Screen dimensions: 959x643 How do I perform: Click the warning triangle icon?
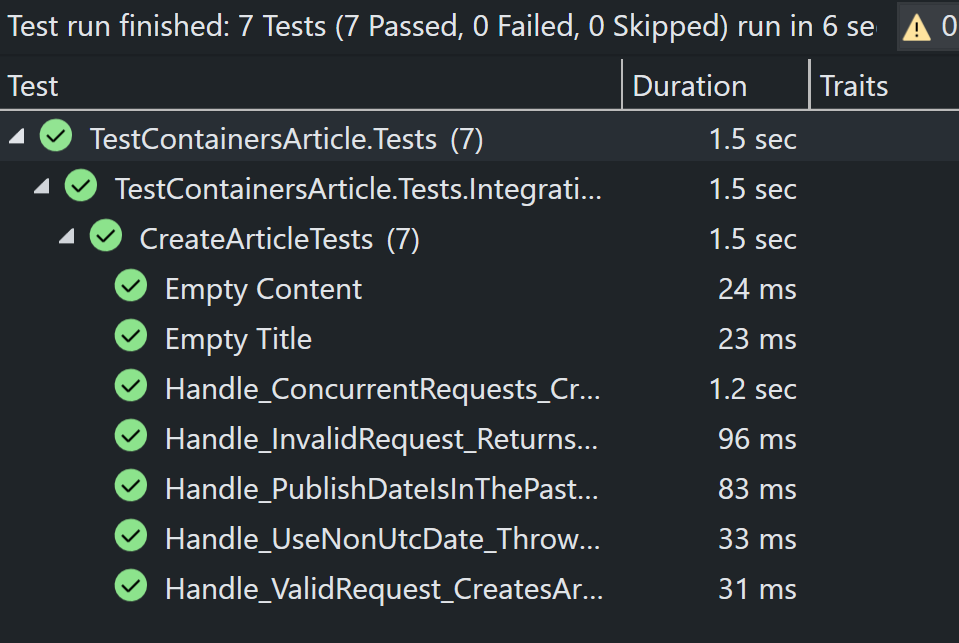[916, 27]
